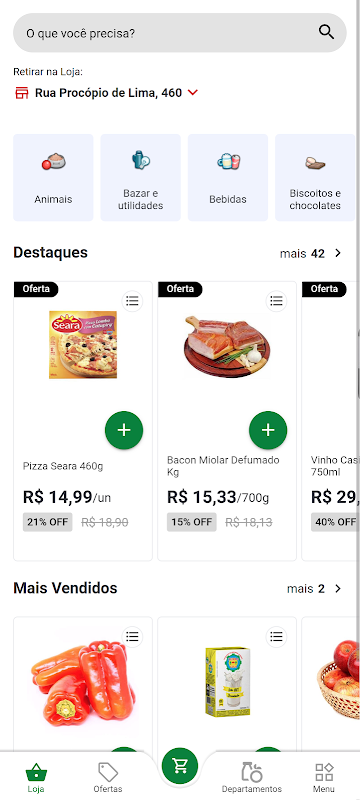Open list icon on Pizza Seara card
Image resolution: width=360 pixels, height=800 pixels.
pos(133,301)
